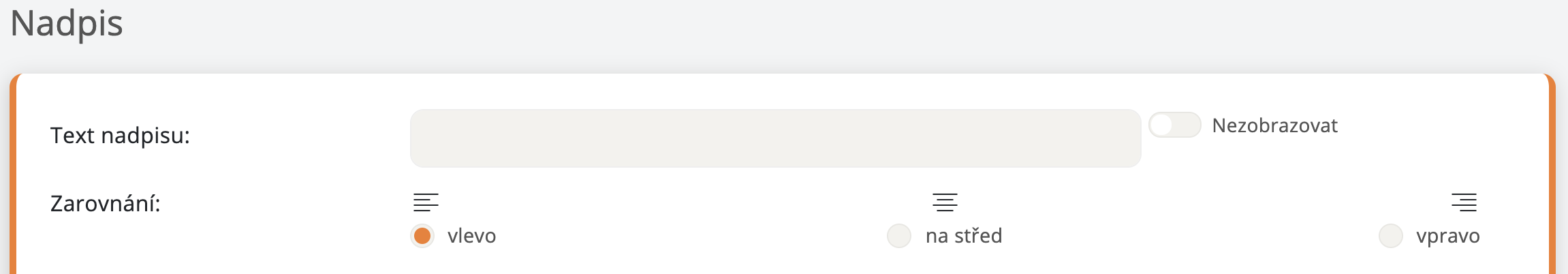This screenshot has width=1568, height=274.
Task: Click the na střed label text
Action: click(x=964, y=236)
